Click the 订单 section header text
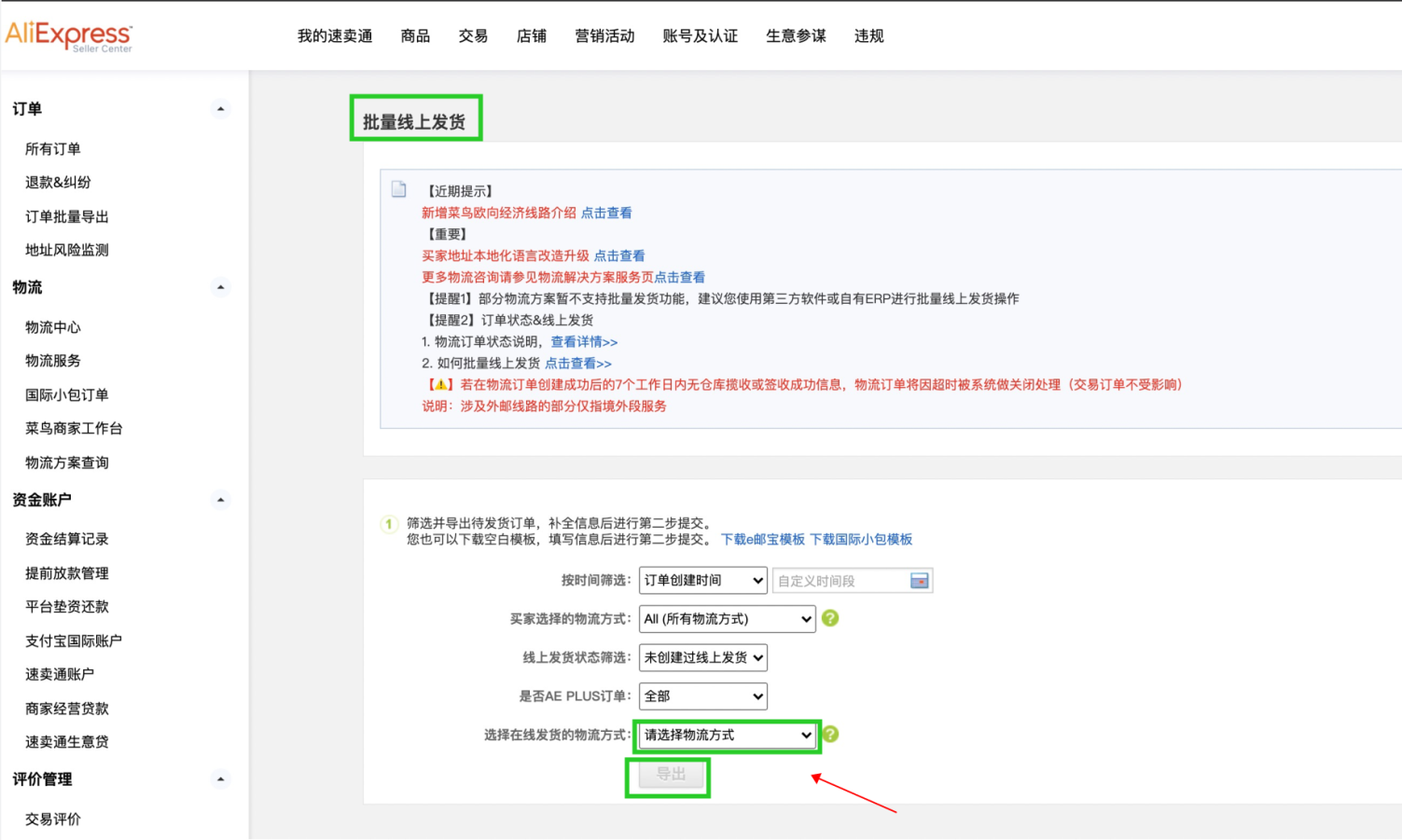 click(27, 109)
